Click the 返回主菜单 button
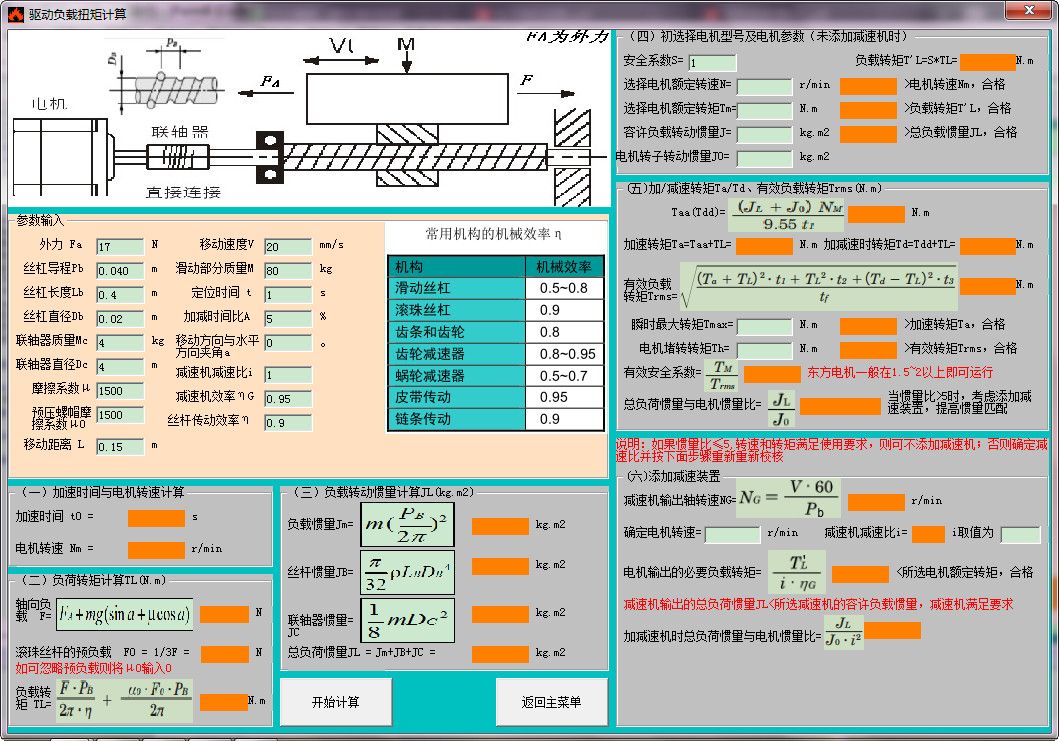Screen dimensions: 1059x741 click(x=551, y=701)
